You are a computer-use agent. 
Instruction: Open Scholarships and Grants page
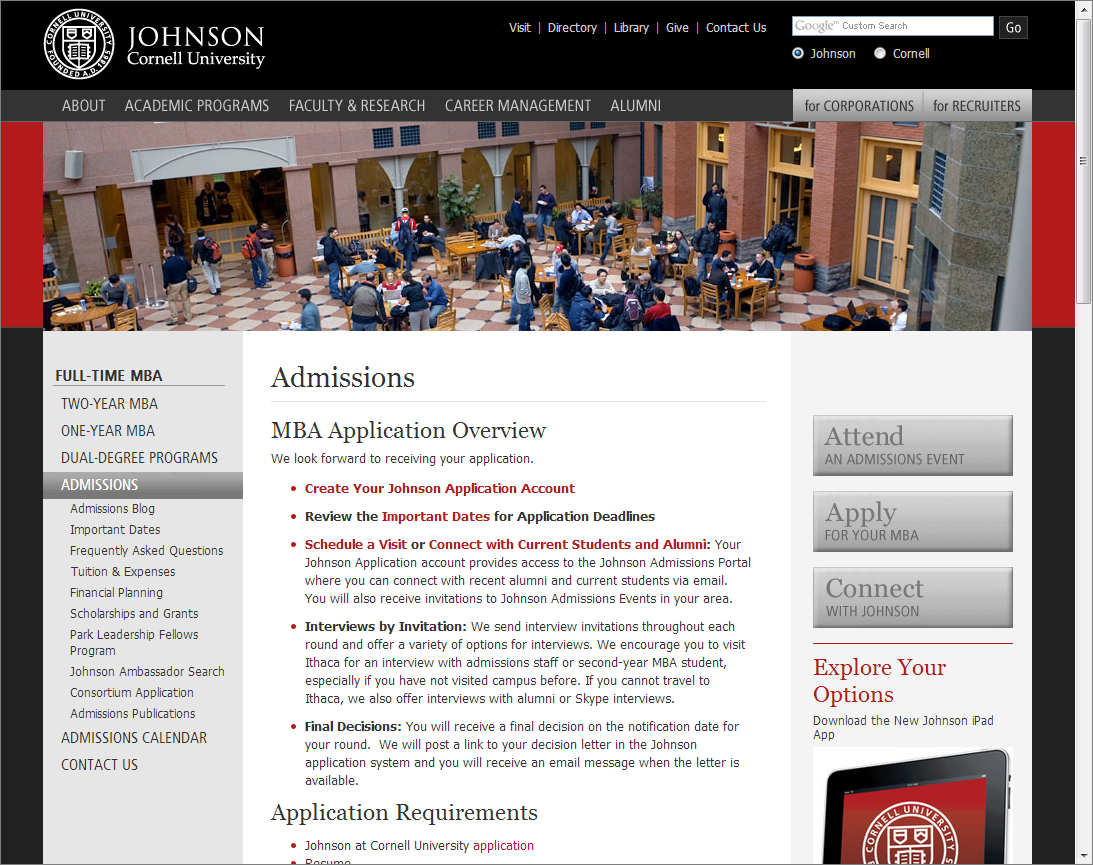pos(134,613)
